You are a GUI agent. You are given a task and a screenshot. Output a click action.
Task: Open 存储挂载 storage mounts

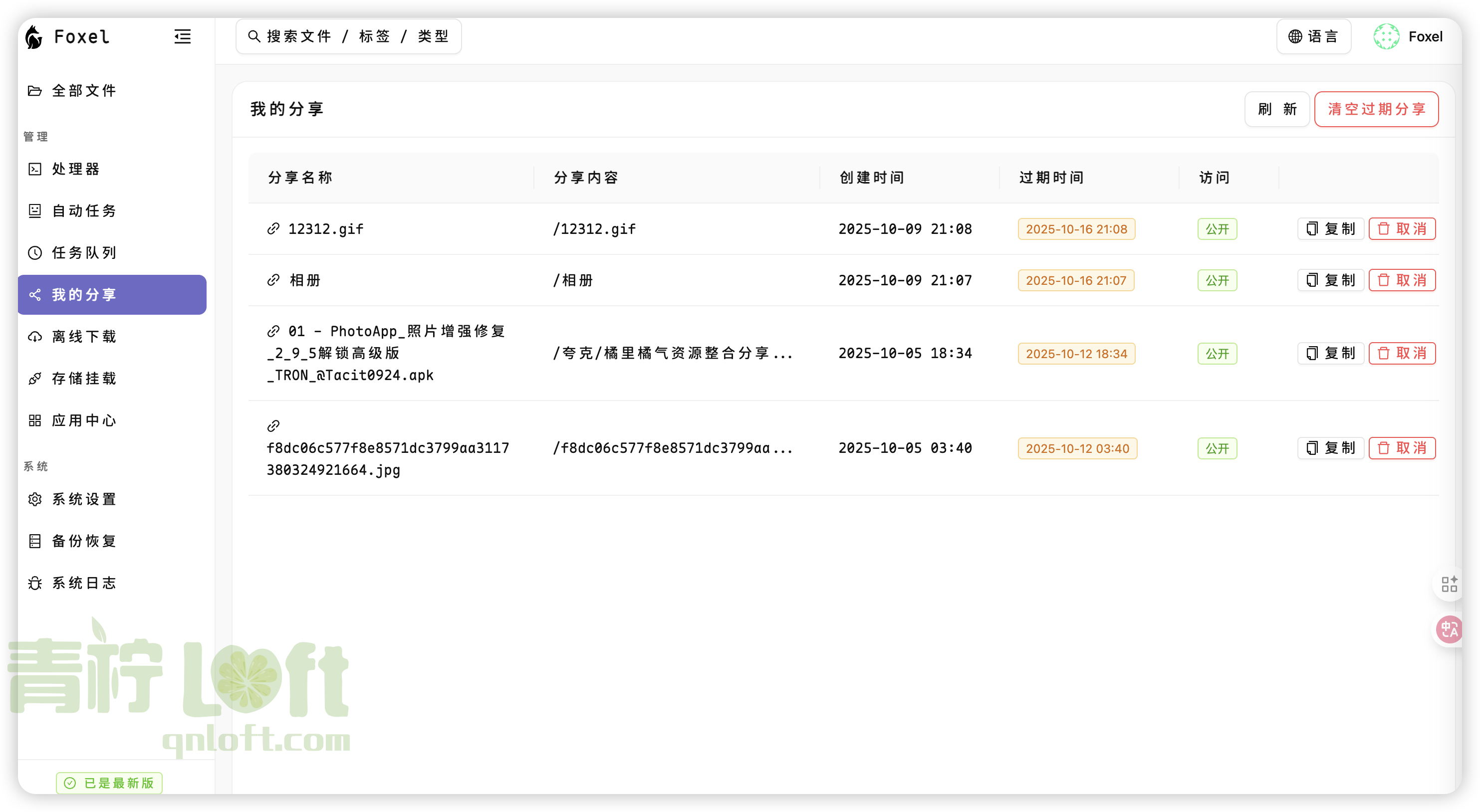click(84, 379)
